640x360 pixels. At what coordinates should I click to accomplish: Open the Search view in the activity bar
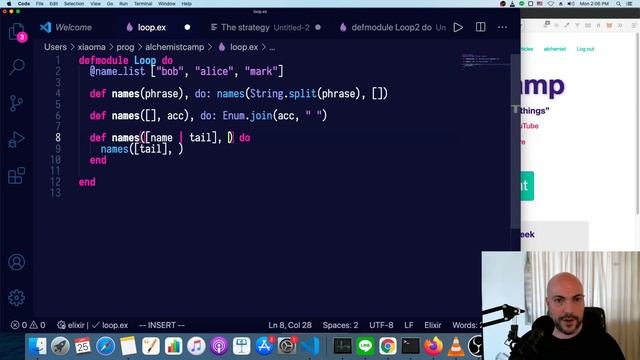17,67
